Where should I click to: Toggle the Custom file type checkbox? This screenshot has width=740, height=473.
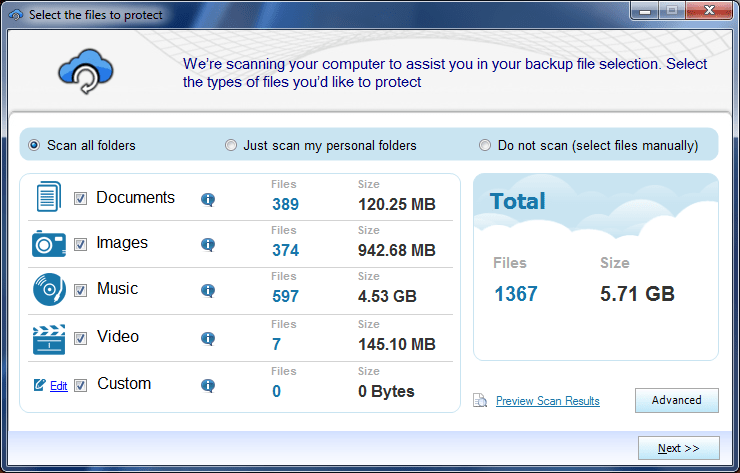[81, 385]
